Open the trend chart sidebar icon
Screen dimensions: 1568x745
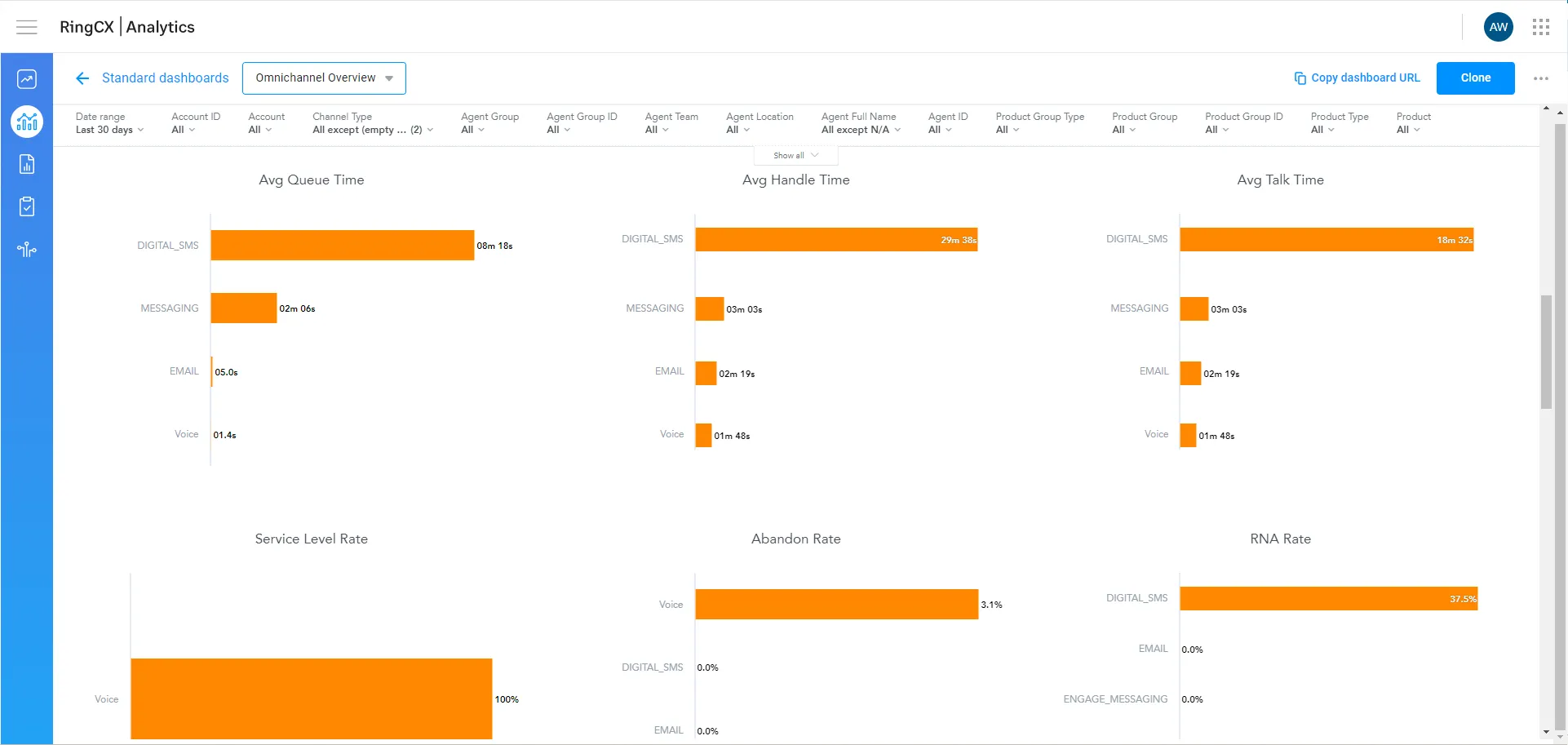tap(27, 79)
